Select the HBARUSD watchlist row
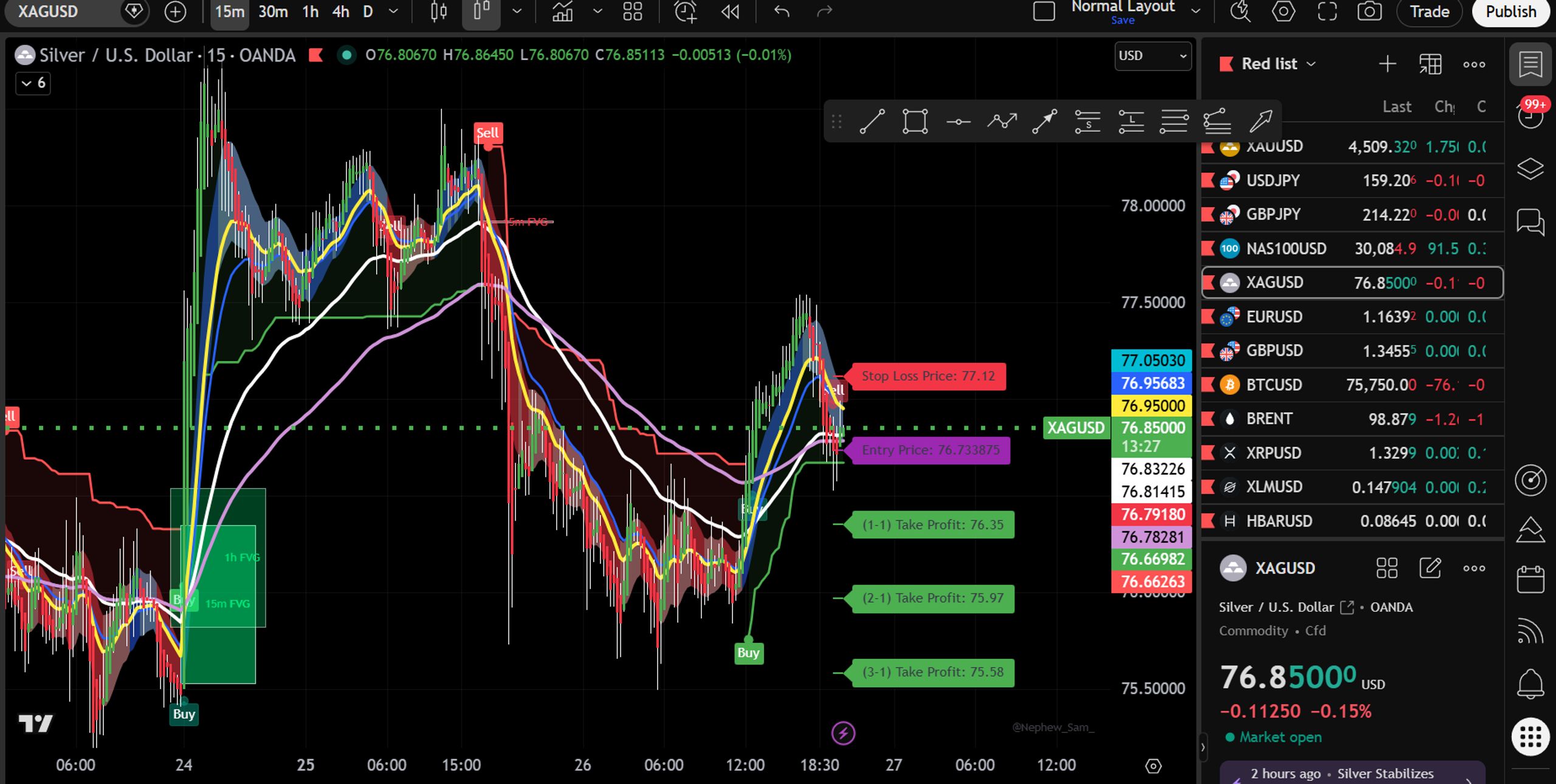Viewport: 1556px width, 784px height. click(x=1352, y=521)
